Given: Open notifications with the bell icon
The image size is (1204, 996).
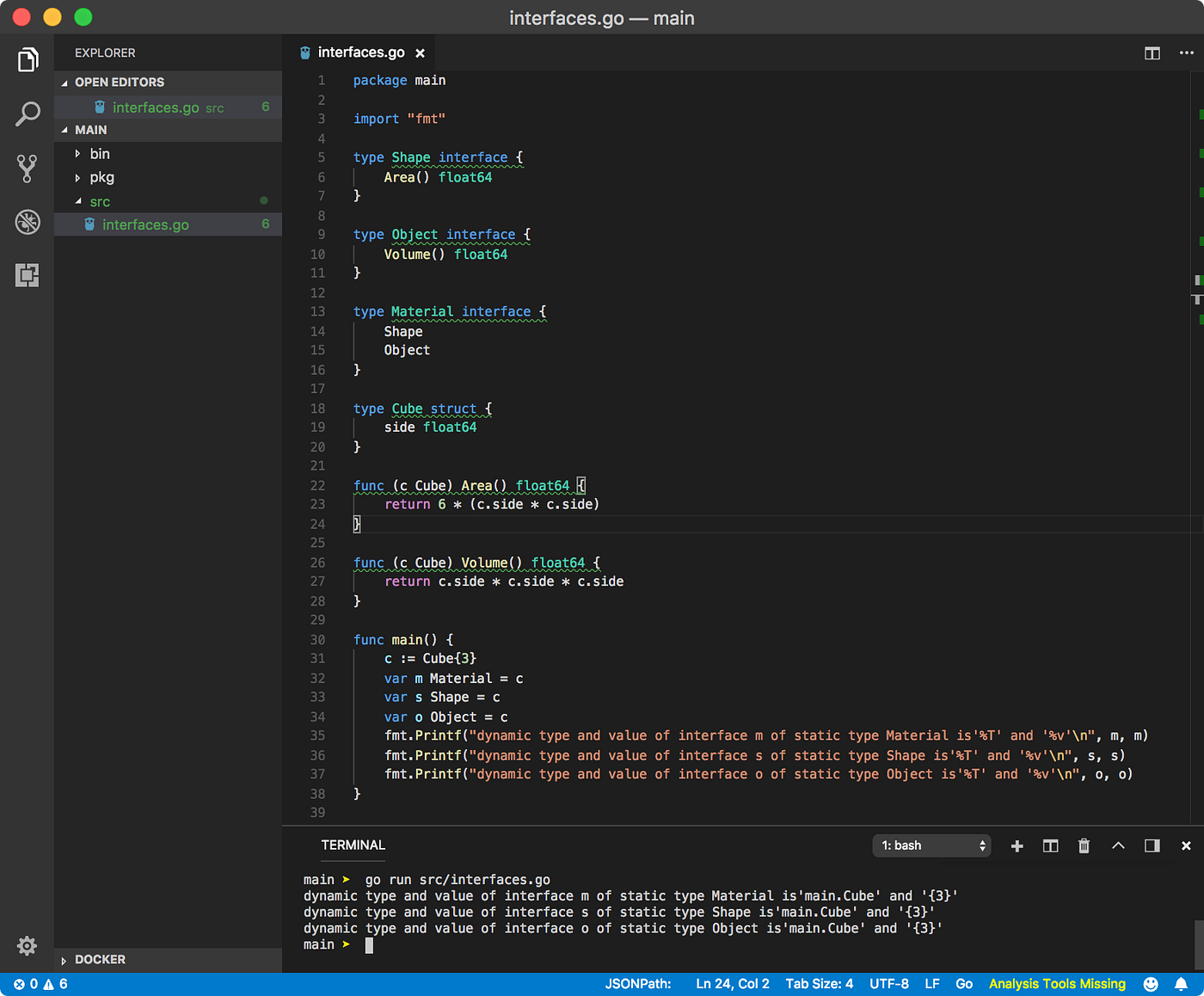Looking at the screenshot, I should tap(1182, 983).
